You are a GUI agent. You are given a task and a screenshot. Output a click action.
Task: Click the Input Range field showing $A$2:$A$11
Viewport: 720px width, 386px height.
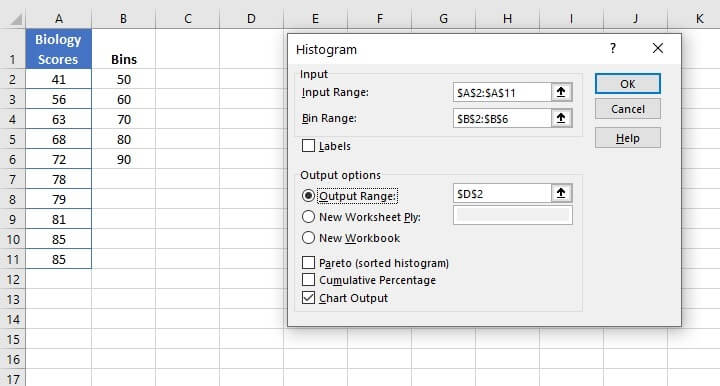click(502, 92)
